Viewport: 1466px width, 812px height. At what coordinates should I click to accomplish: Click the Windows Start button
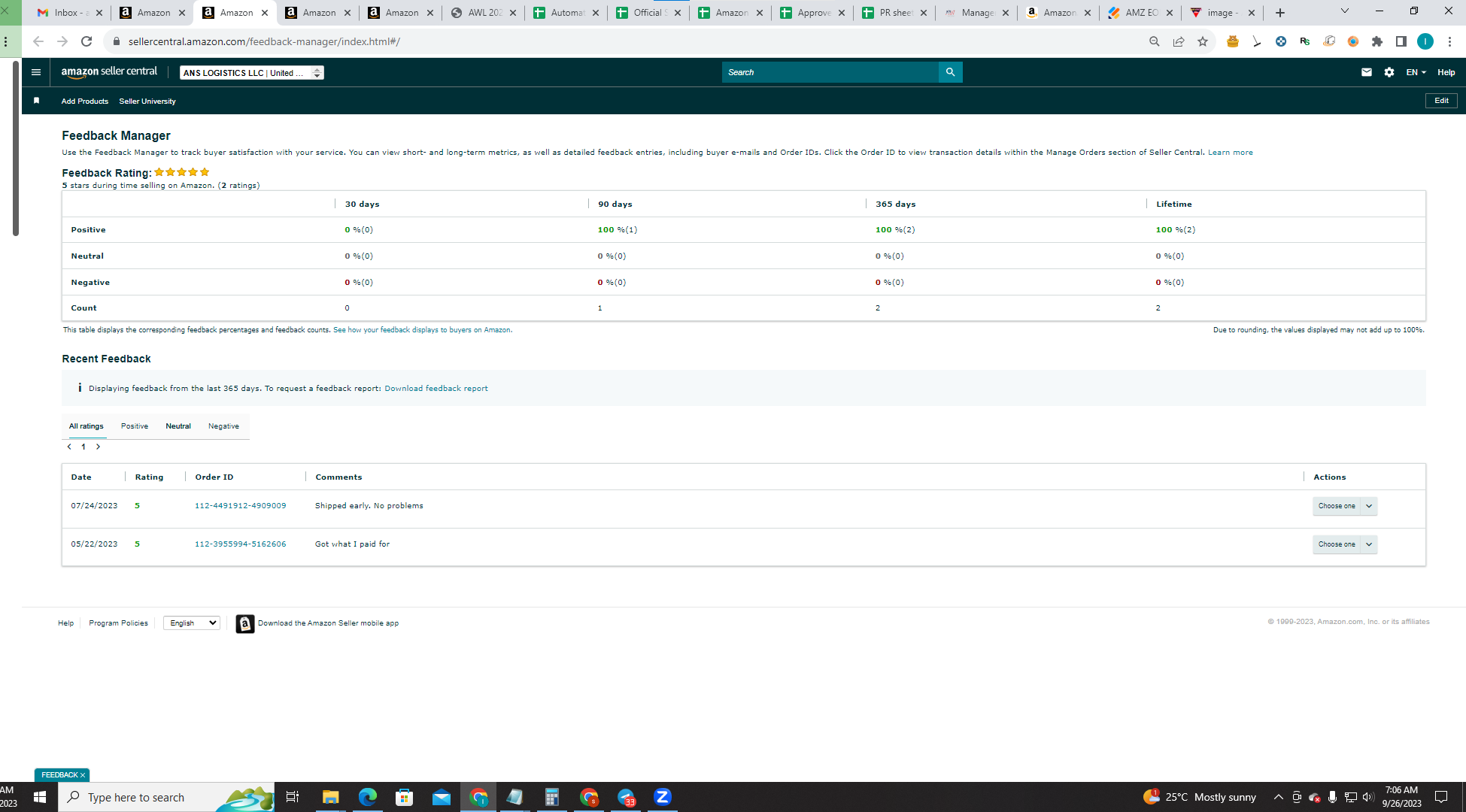pos(40,797)
